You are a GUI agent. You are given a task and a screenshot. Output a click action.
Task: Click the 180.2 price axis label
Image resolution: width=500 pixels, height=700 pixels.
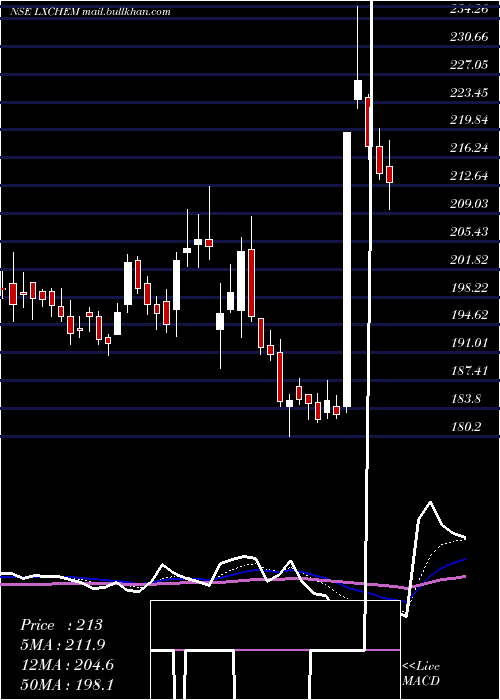coord(465,426)
